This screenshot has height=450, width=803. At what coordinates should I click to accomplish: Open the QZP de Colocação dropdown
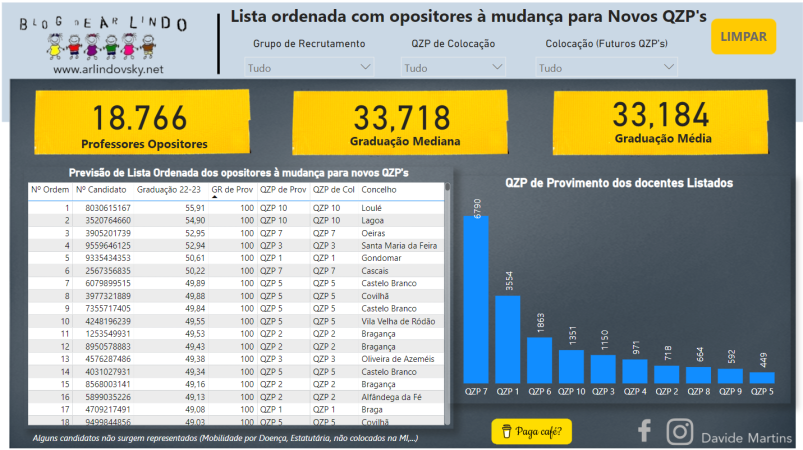(454, 68)
